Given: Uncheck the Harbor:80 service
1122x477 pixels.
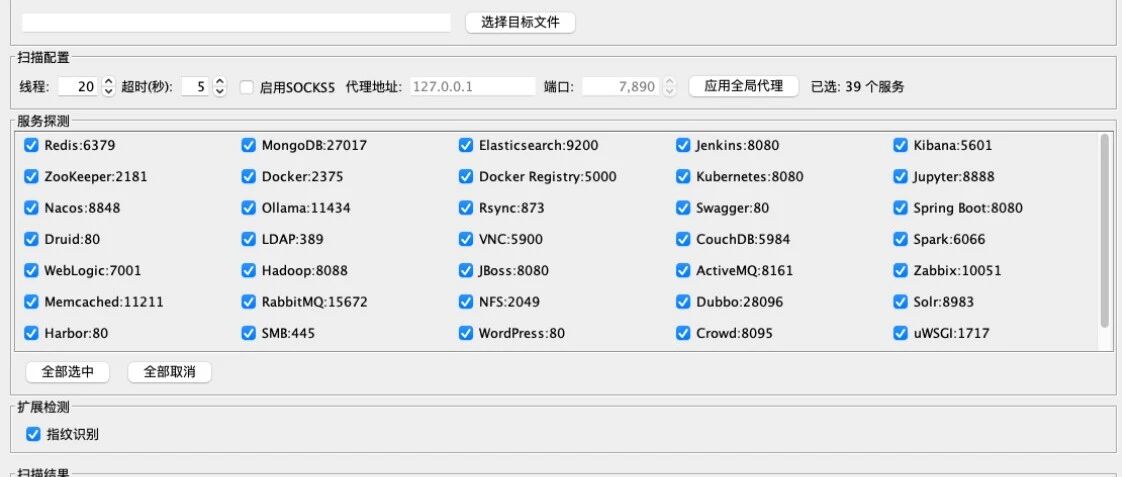Looking at the screenshot, I should 31,333.
